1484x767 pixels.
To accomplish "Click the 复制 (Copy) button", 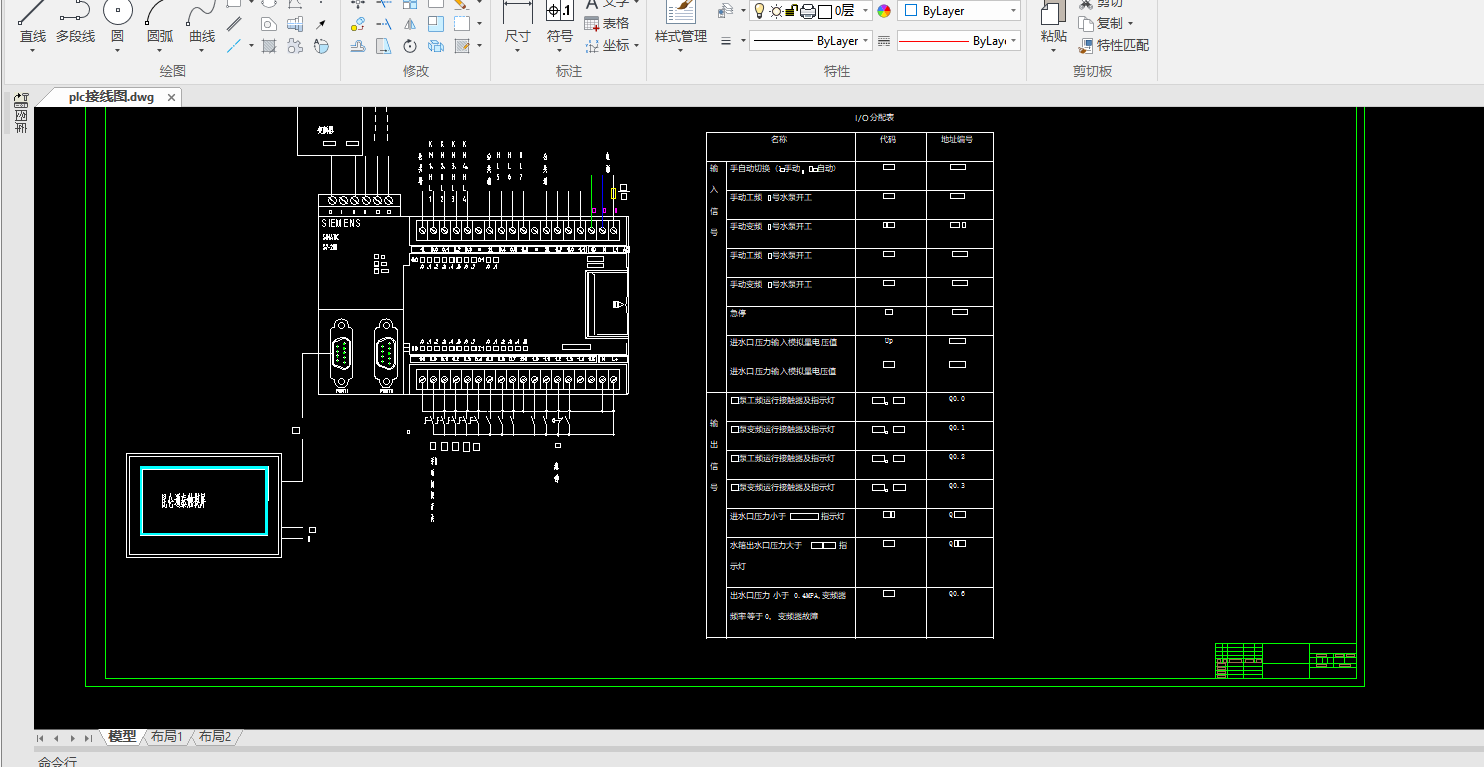I will (x=1106, y=23).
